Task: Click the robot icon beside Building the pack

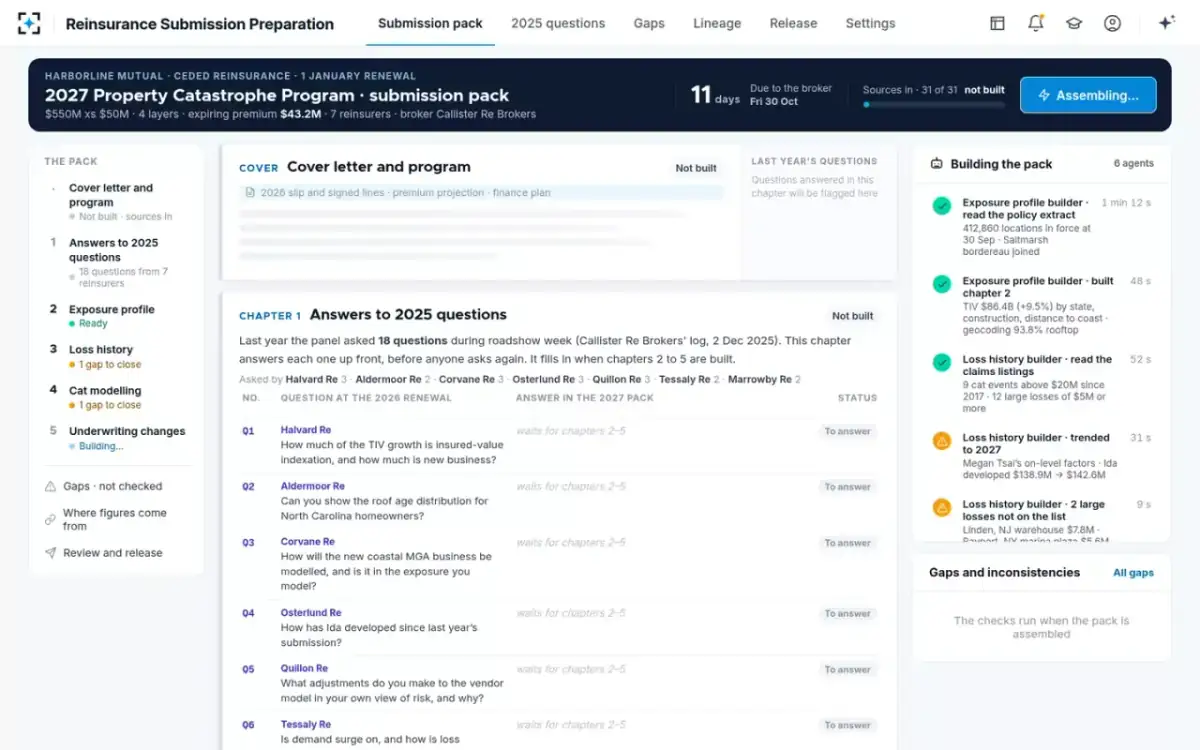Action: coord(936,164)
